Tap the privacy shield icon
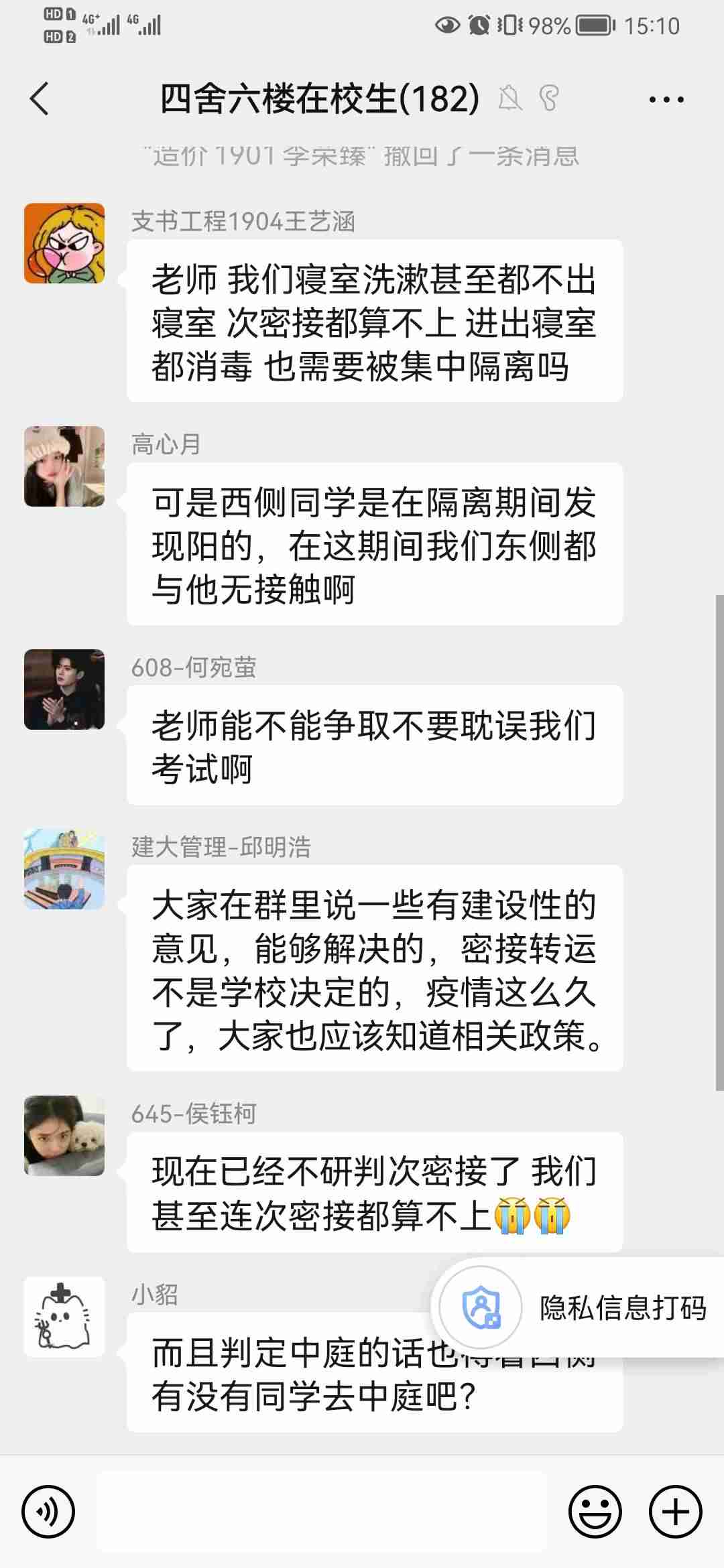The width and height of the screenshot is (724, 1568). (x=481, y=1307)
